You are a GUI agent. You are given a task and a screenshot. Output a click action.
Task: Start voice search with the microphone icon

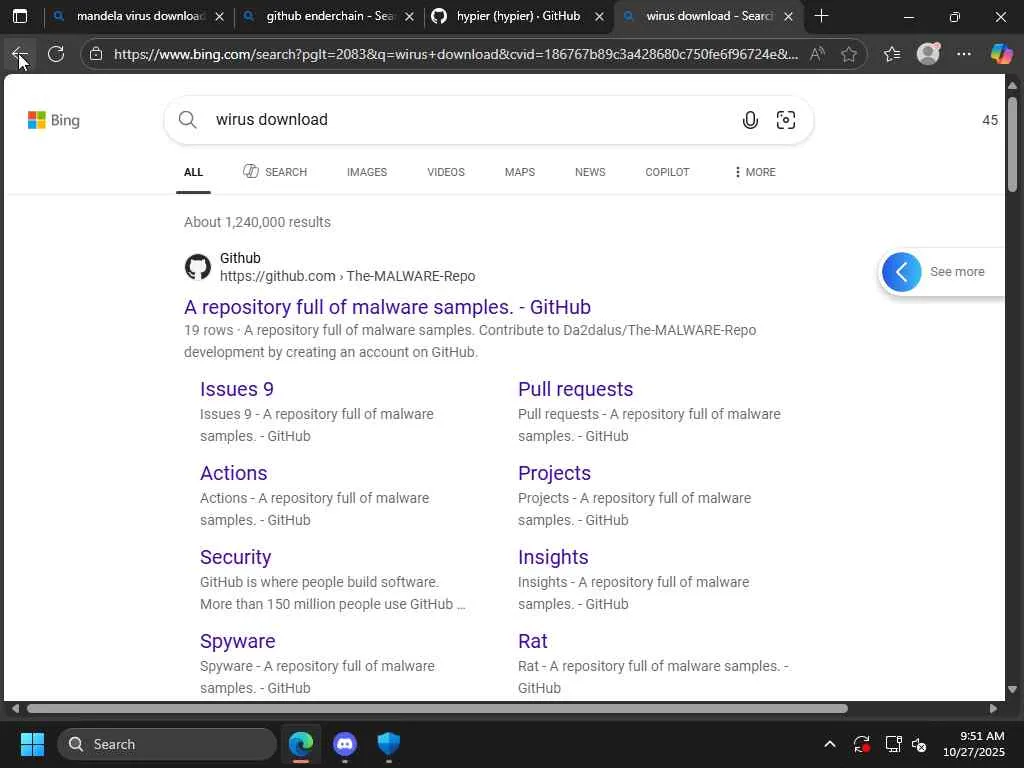[x=750, y=120]
